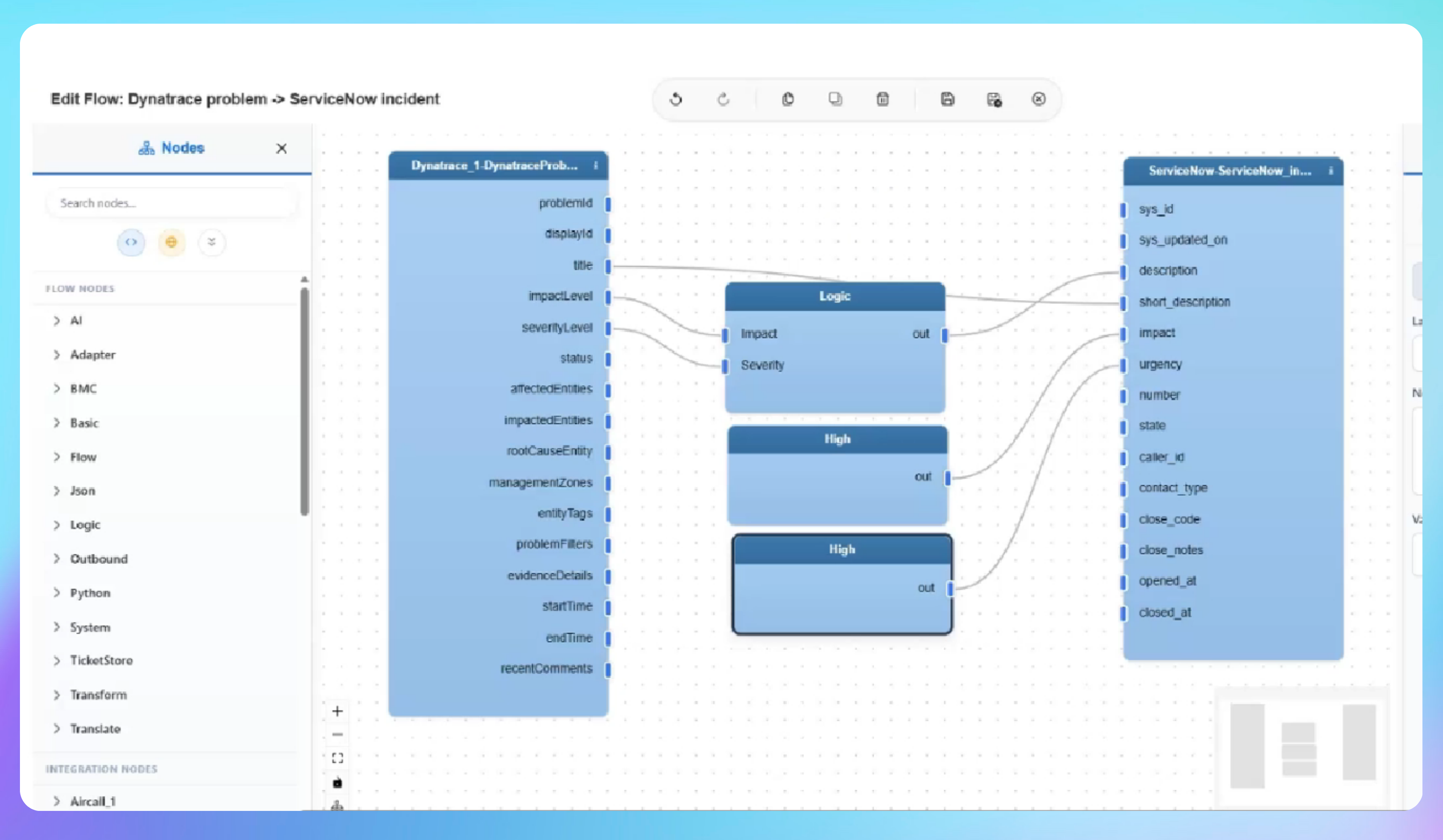Click the Search nodes input field
The width and height of the screenshot is (1443, 840).
tap(172, 203)
